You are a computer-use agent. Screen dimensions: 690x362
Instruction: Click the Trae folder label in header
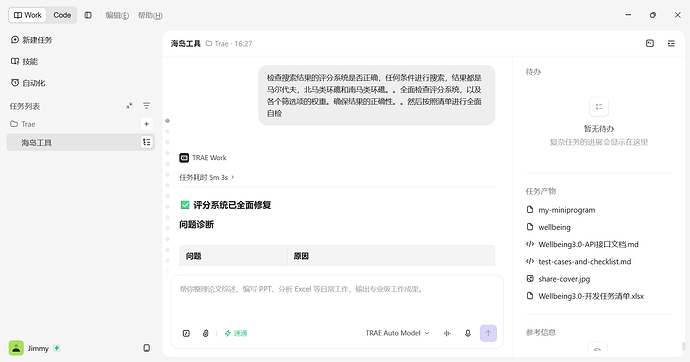pos(217,44)
